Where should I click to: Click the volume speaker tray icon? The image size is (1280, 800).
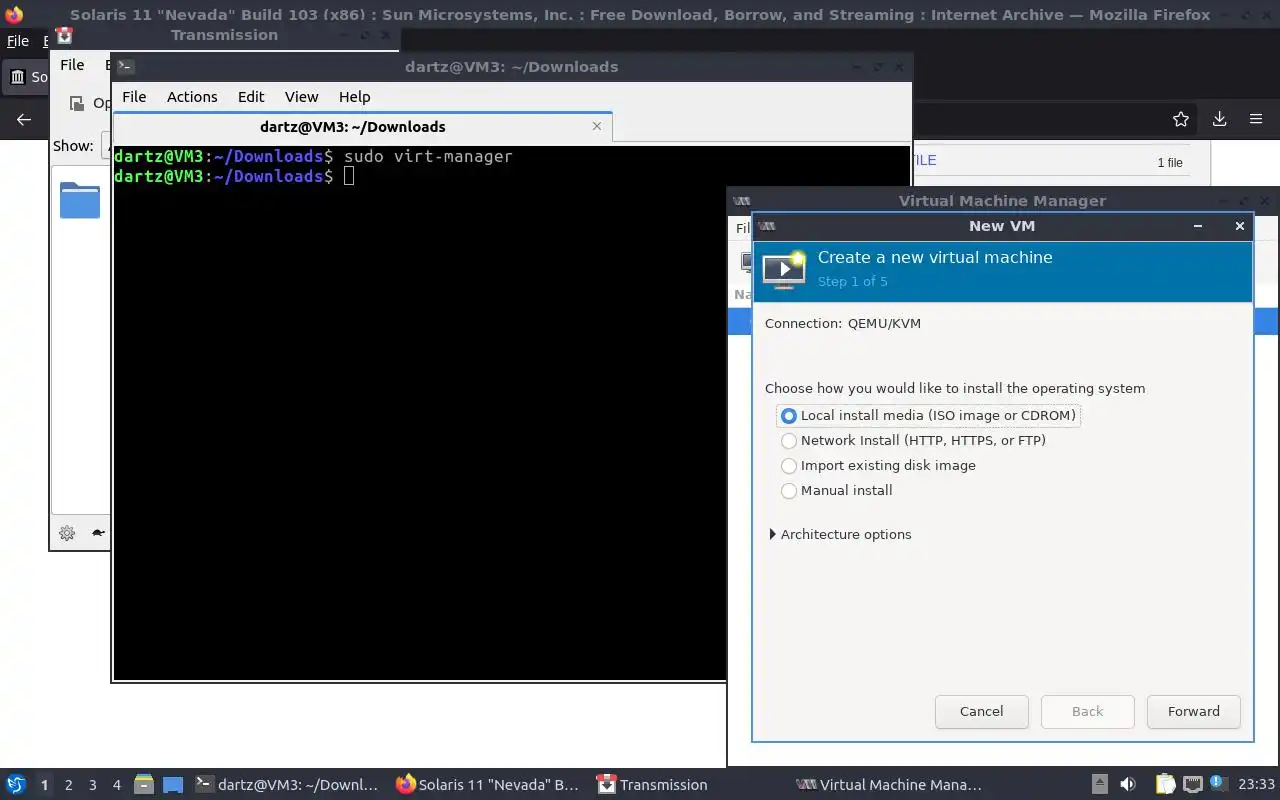coord(1128,784)
